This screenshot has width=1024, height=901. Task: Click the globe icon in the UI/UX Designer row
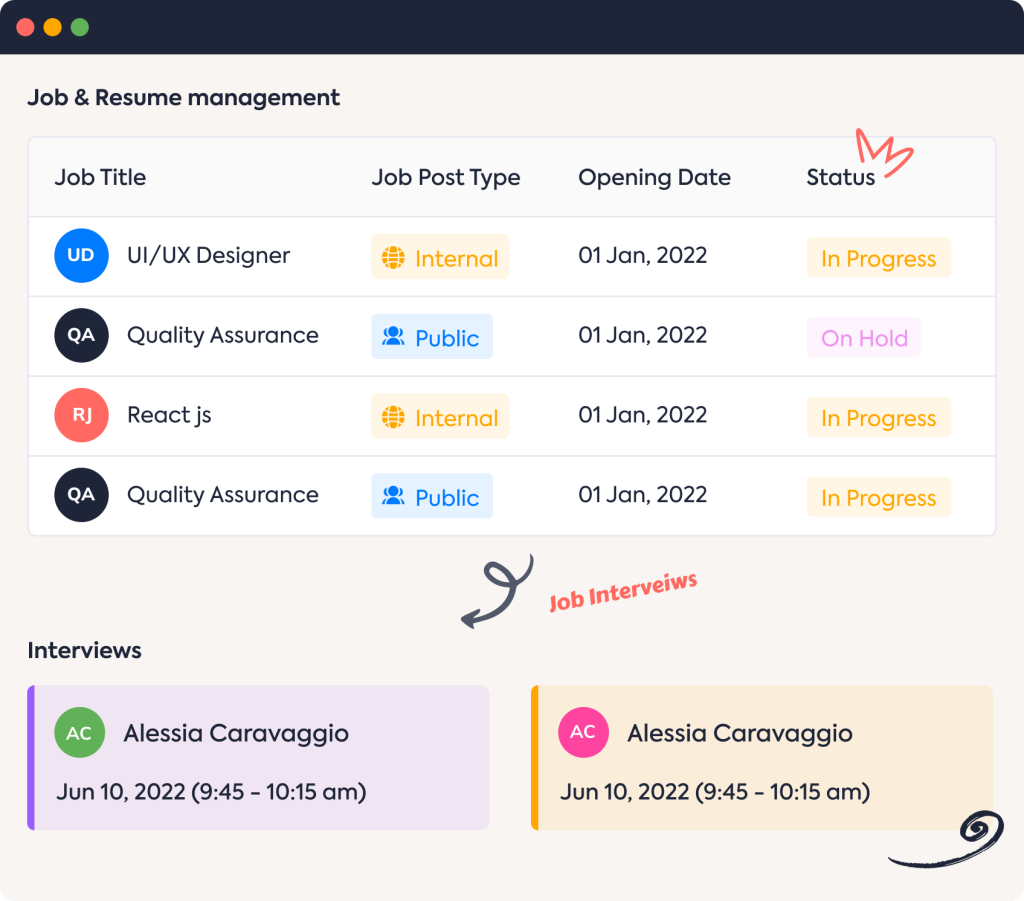393,258
